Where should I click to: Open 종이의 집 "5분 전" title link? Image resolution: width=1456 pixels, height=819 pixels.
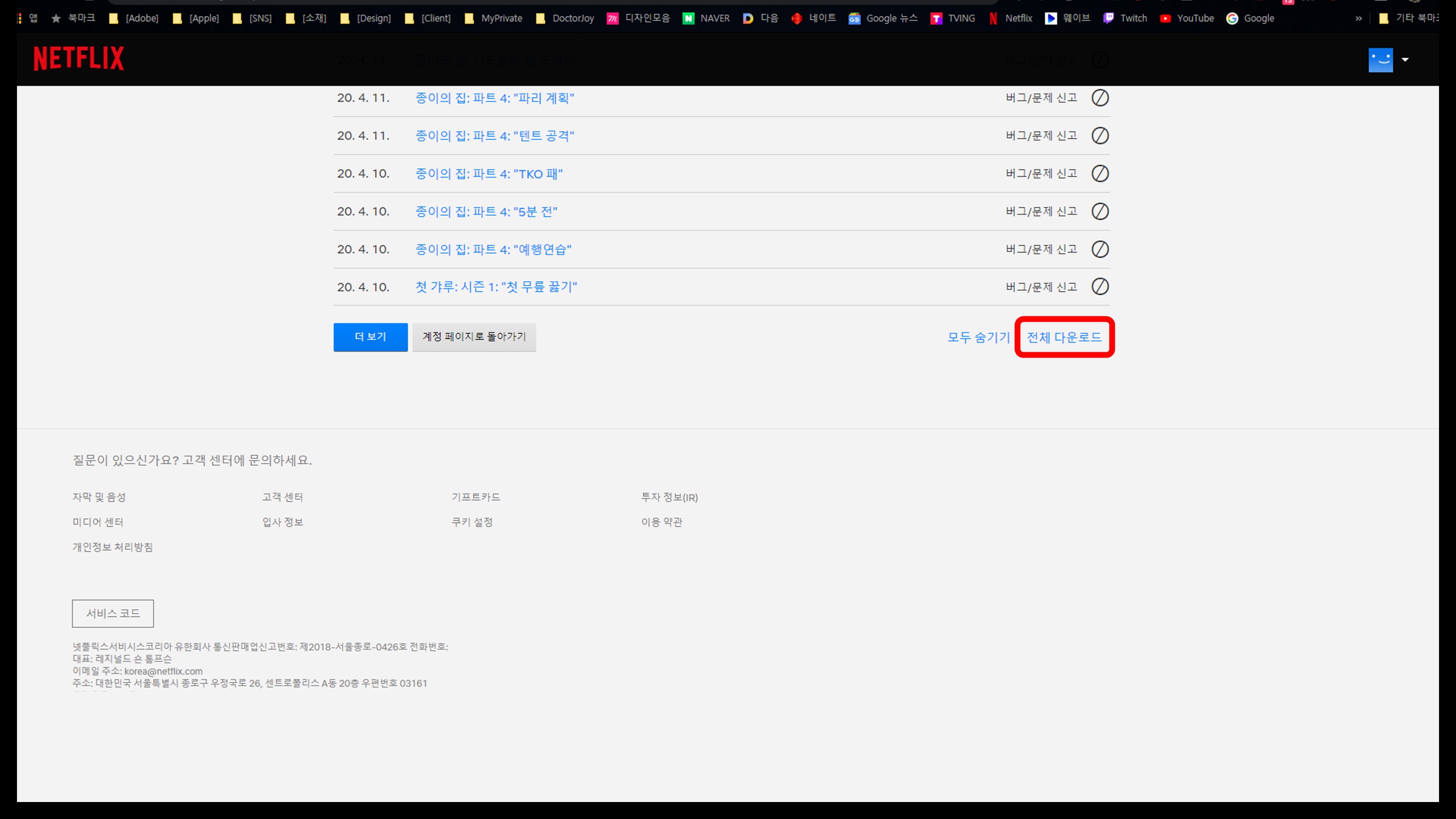(x=486, y=212)
